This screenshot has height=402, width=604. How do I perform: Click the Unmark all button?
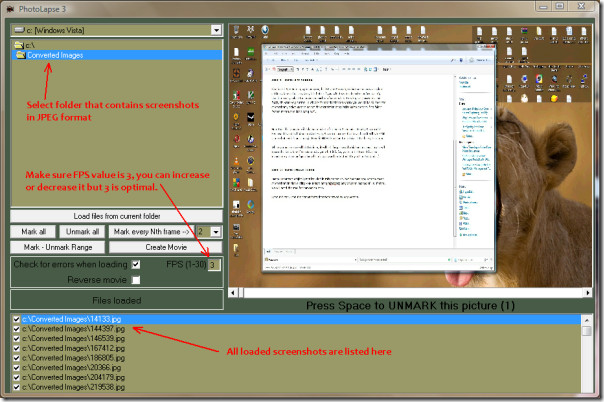click(82, 231)
